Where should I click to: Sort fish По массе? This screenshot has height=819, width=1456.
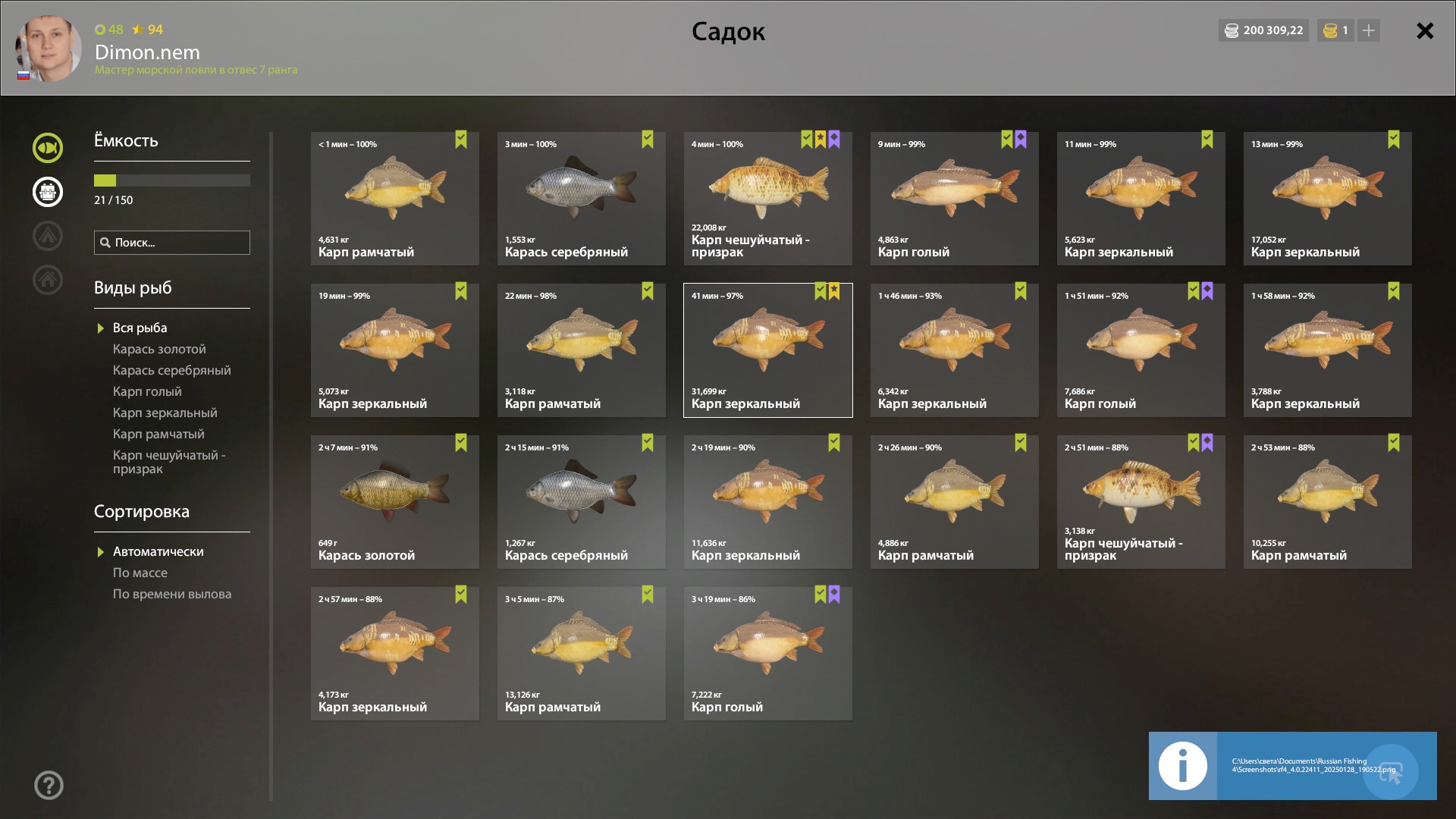(x=140, y=573)
